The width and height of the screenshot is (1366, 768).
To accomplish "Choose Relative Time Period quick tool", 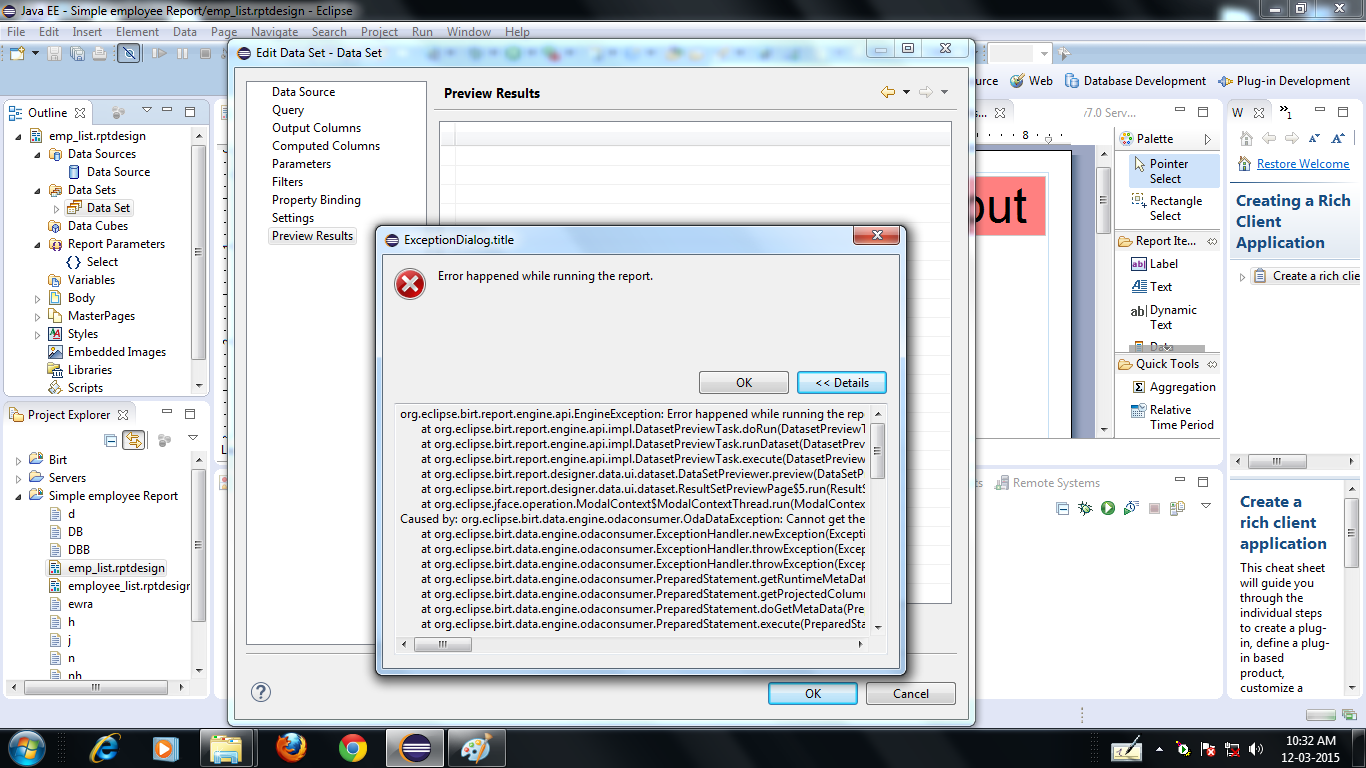I will click(x=1174, y=417).
